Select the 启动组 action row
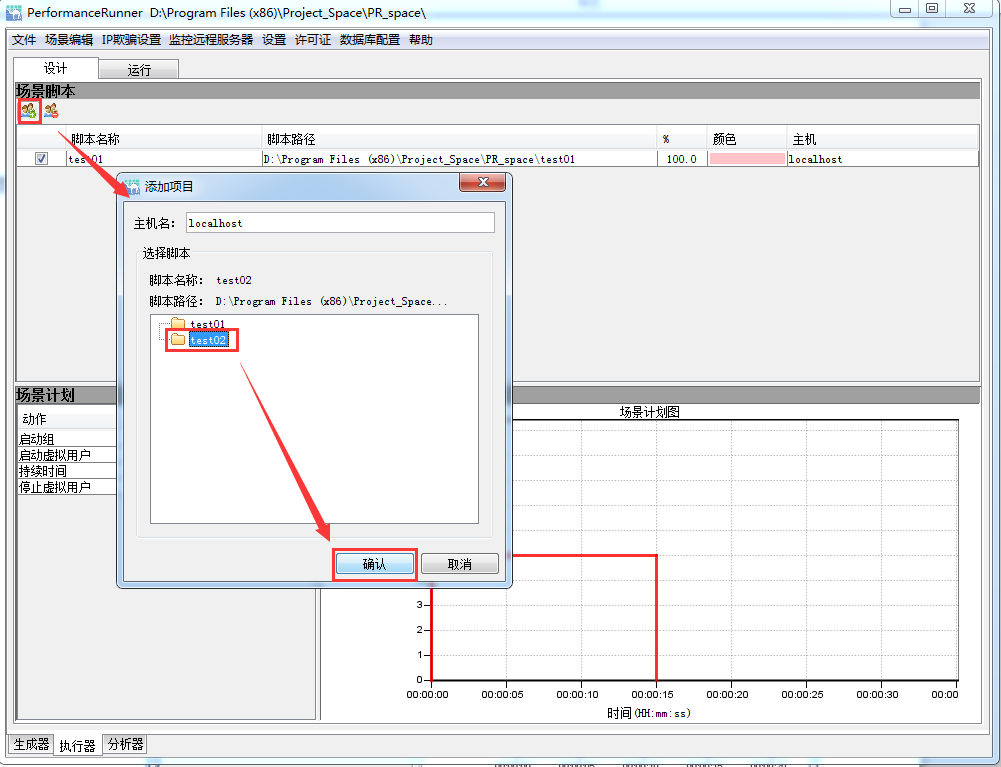 click(67, 439)
